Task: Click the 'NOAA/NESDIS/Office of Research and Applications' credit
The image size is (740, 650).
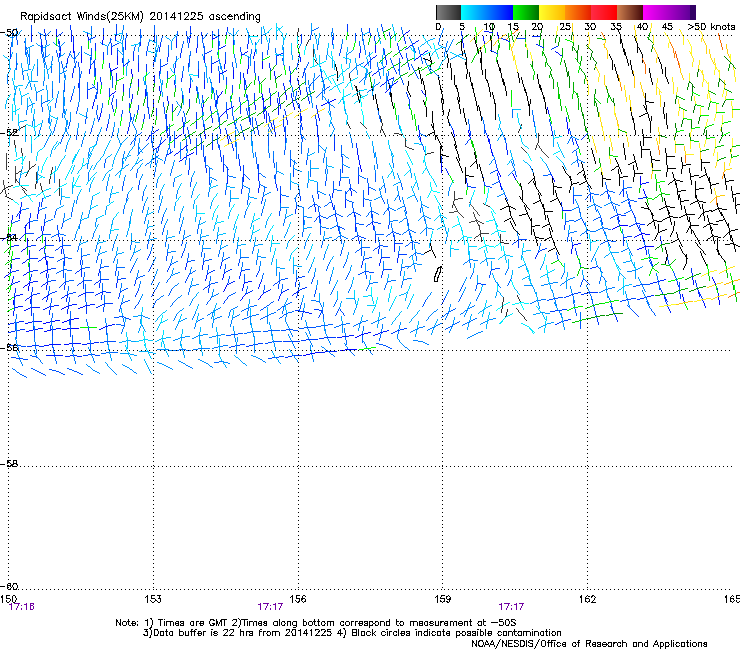Action: point(589,644)
